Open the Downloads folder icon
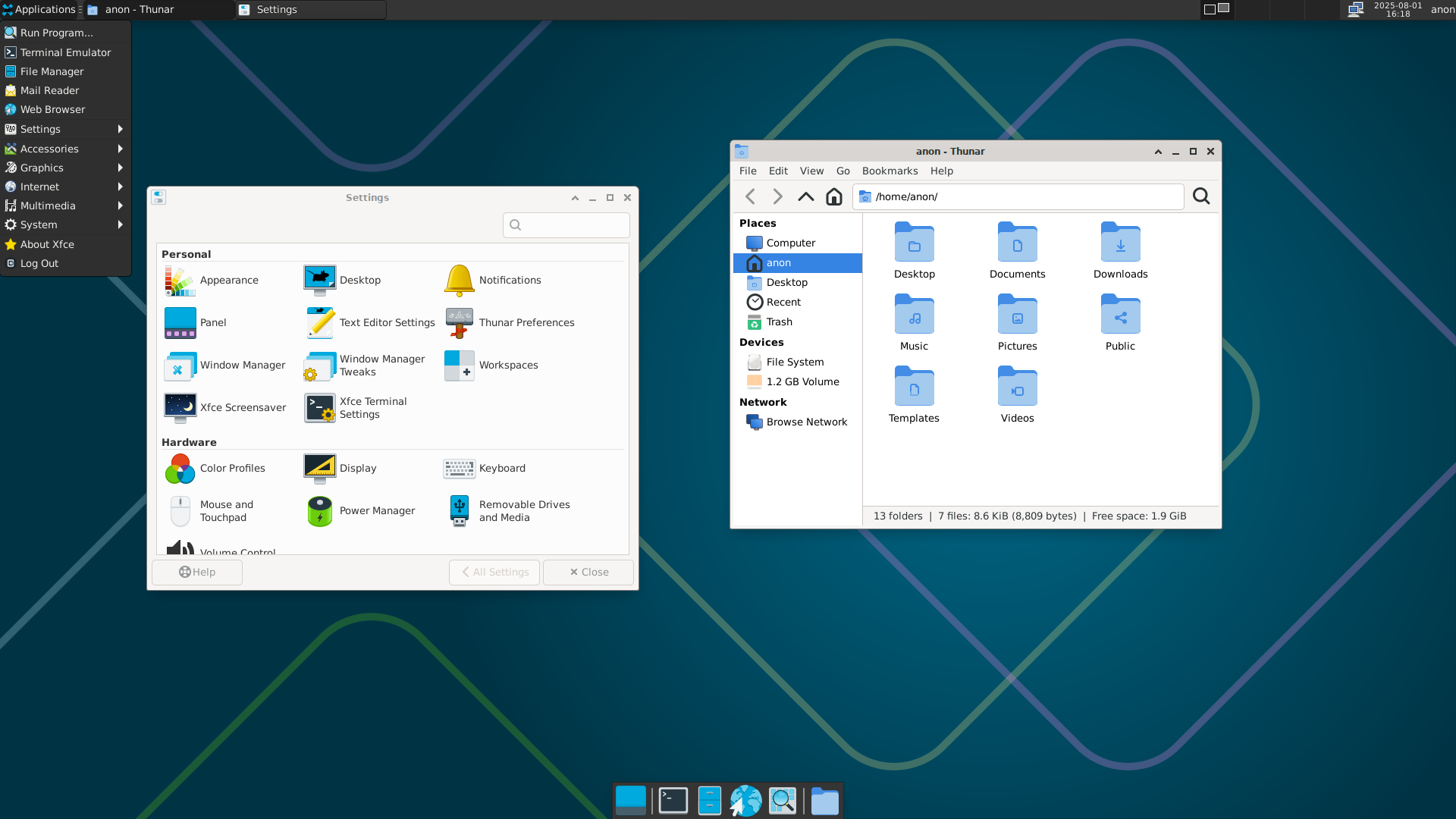 [1120, 243]
